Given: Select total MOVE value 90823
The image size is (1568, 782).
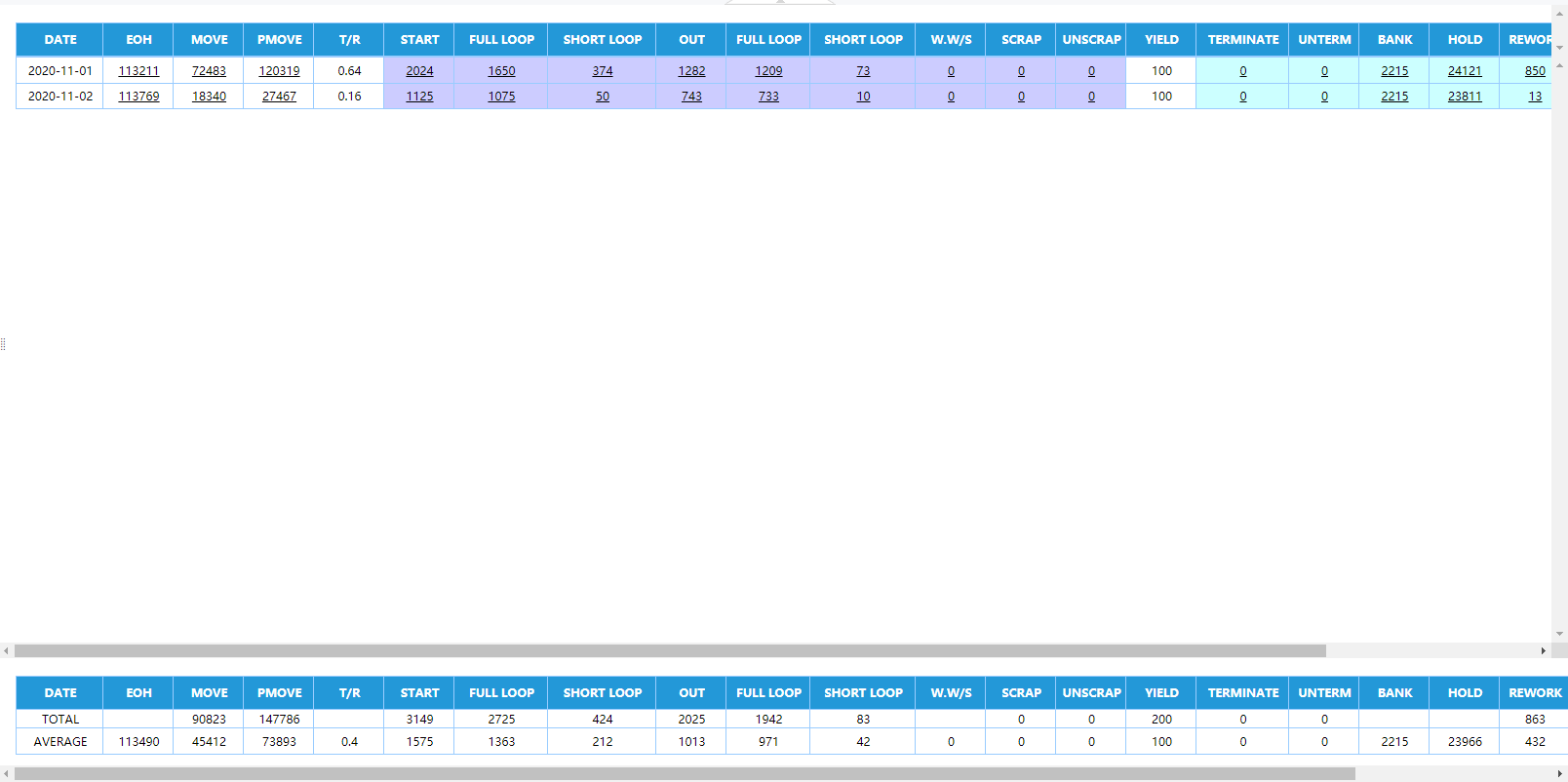Looking at the screenshot, I should point(209,720).
